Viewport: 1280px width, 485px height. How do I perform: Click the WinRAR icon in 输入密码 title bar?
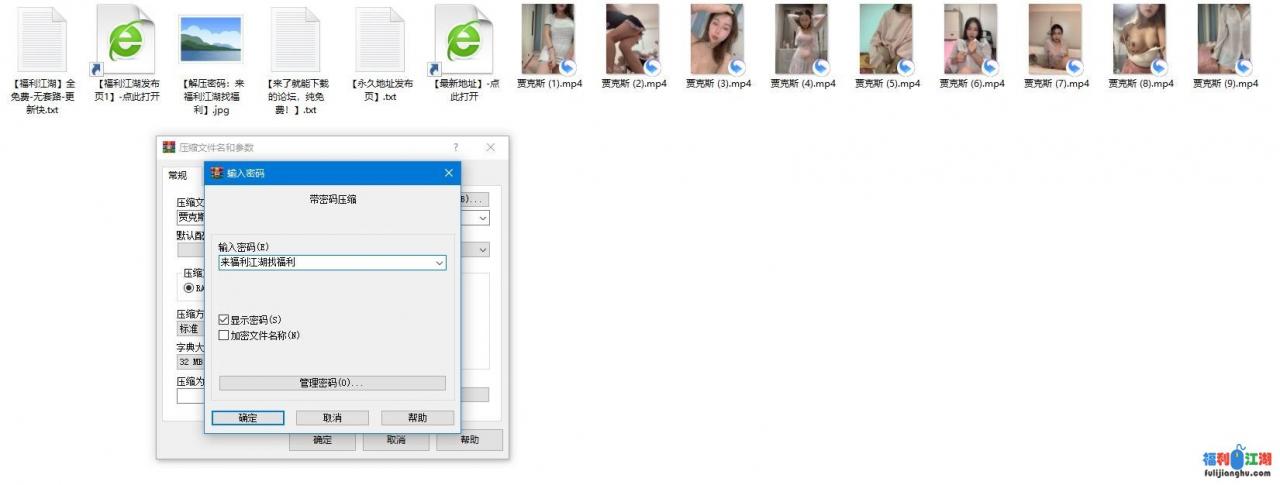(216, 173)
